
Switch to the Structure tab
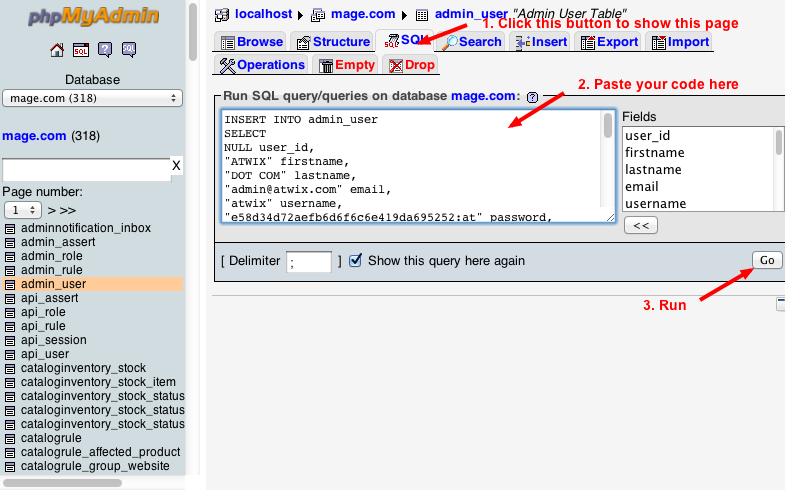coord(333,42)
